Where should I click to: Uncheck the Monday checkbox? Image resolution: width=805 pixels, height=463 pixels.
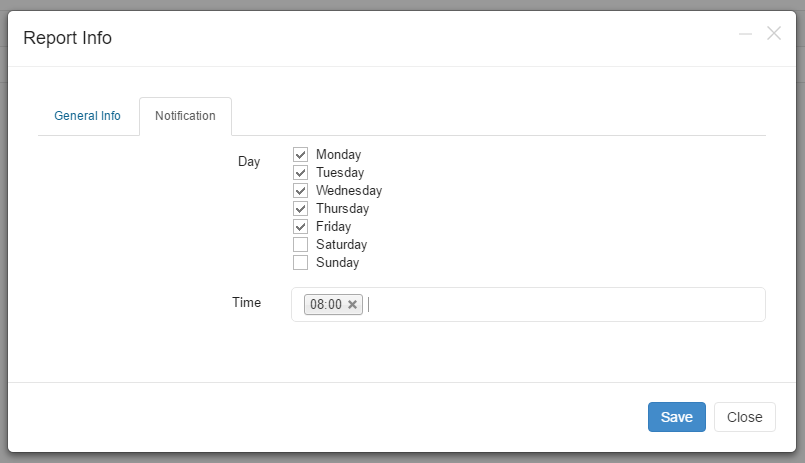click(300, 155)
